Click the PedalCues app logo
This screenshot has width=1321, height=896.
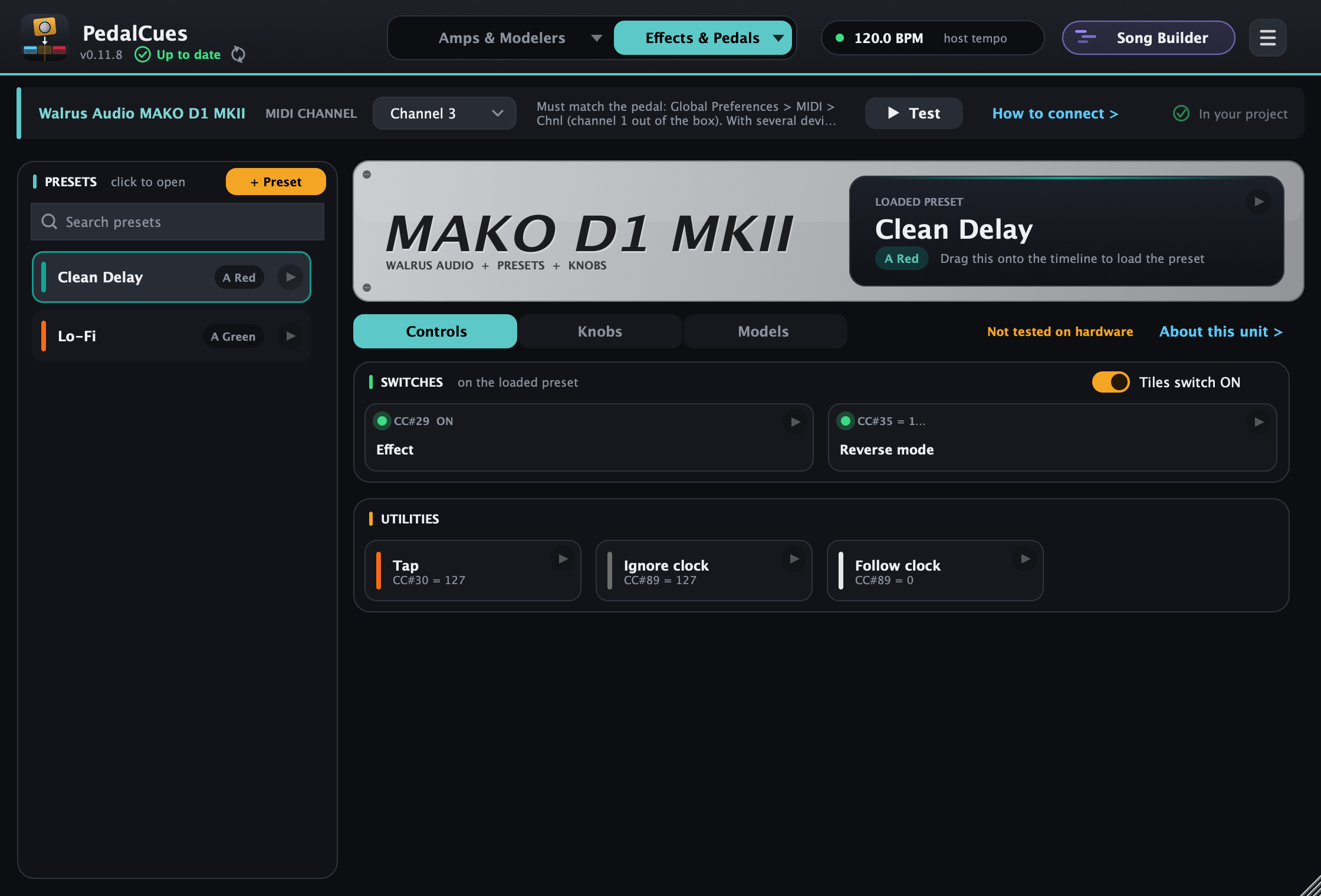click(x=45, y=38)
